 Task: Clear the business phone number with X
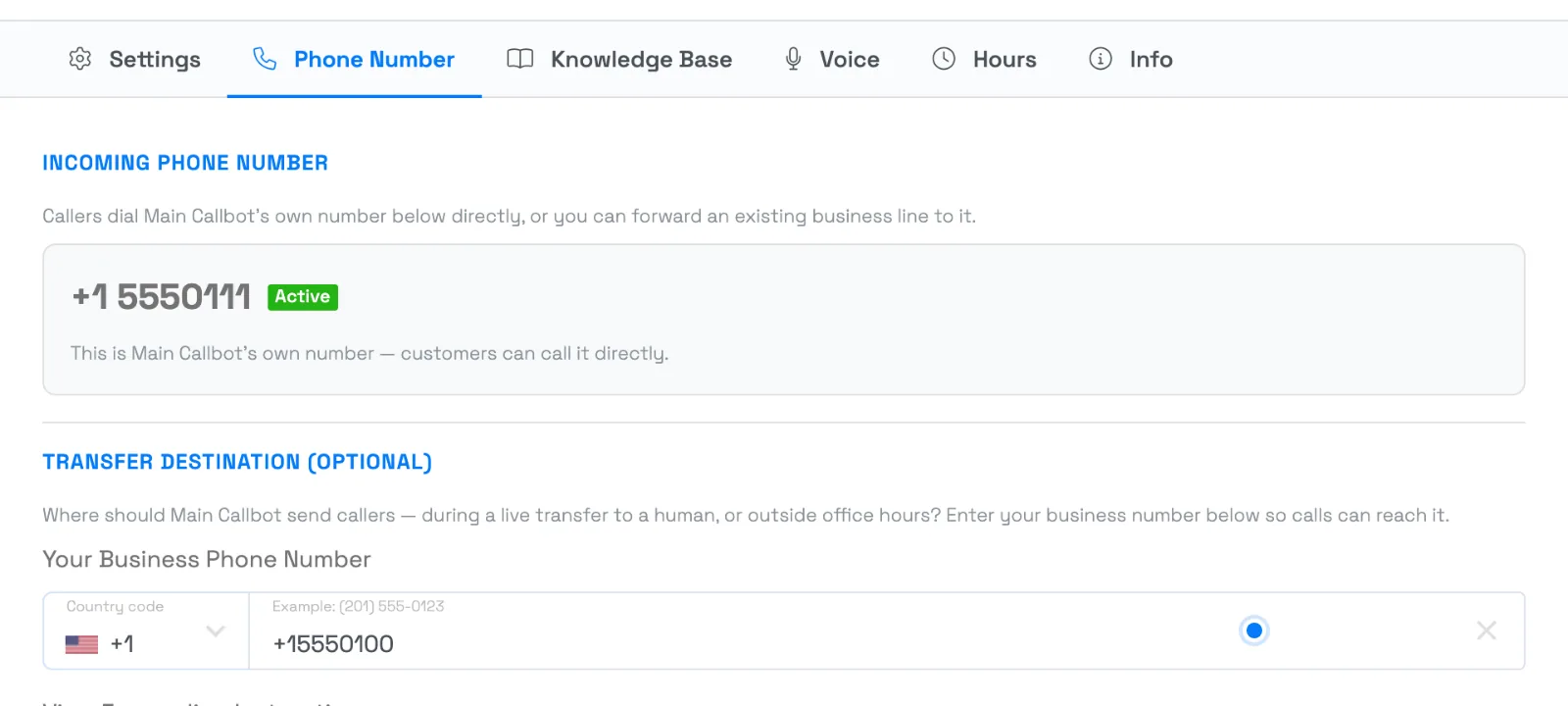click(1487, 630)
